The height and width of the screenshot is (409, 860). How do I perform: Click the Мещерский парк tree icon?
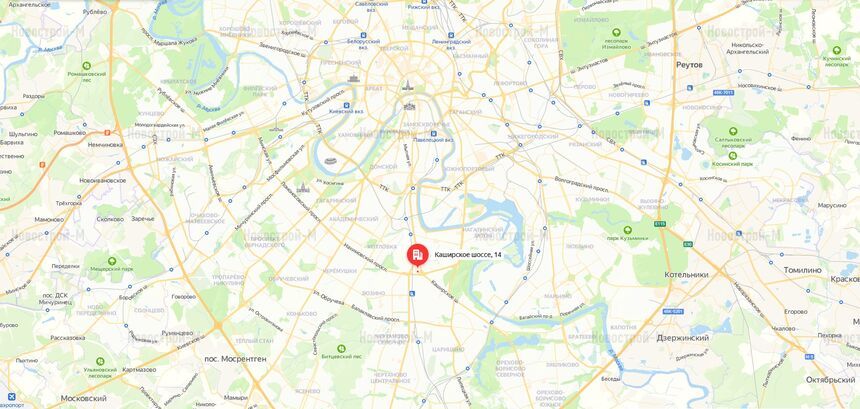tap(112, 262)
